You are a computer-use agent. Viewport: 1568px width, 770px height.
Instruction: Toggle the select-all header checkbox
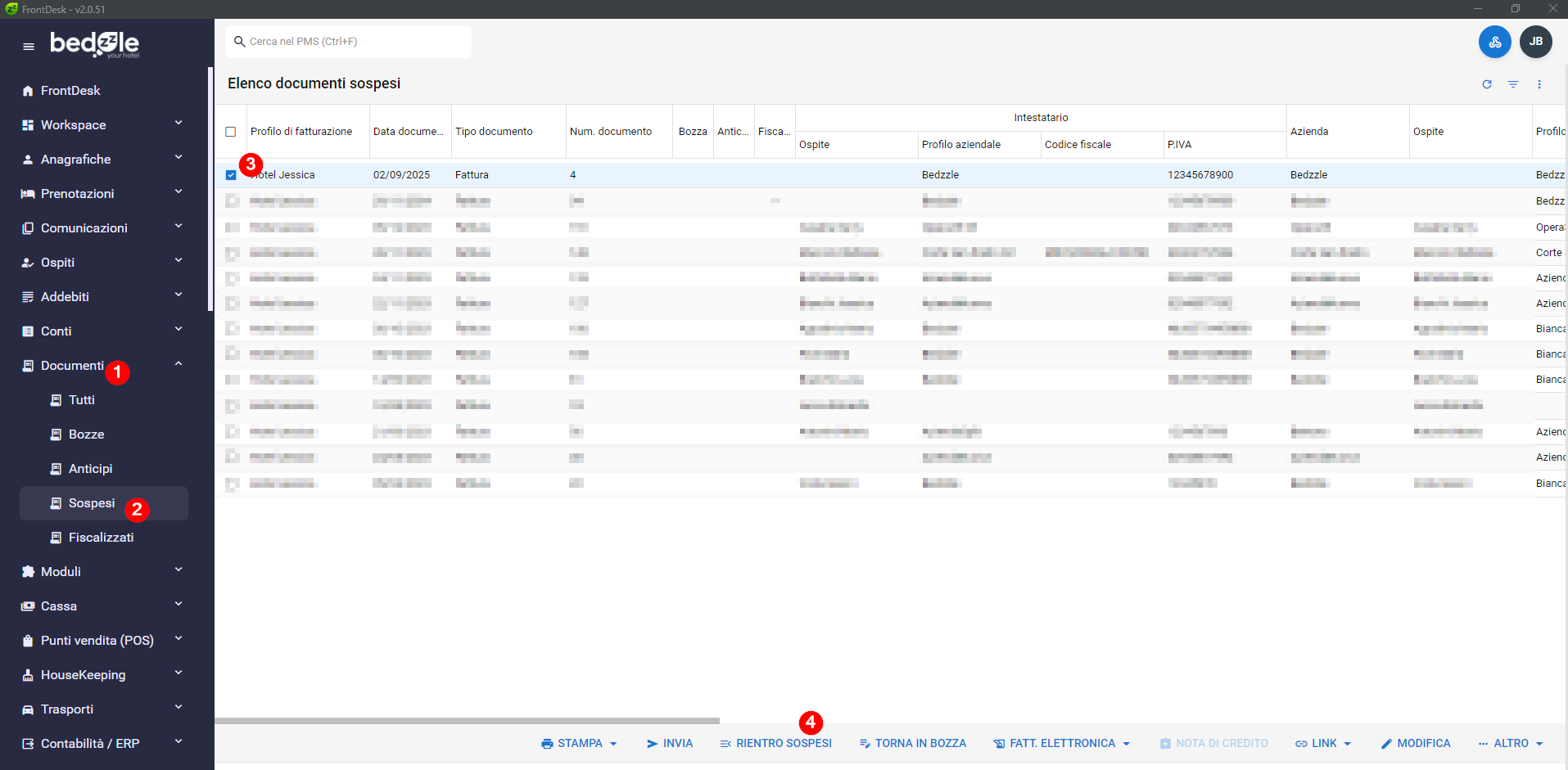(231, 132)
